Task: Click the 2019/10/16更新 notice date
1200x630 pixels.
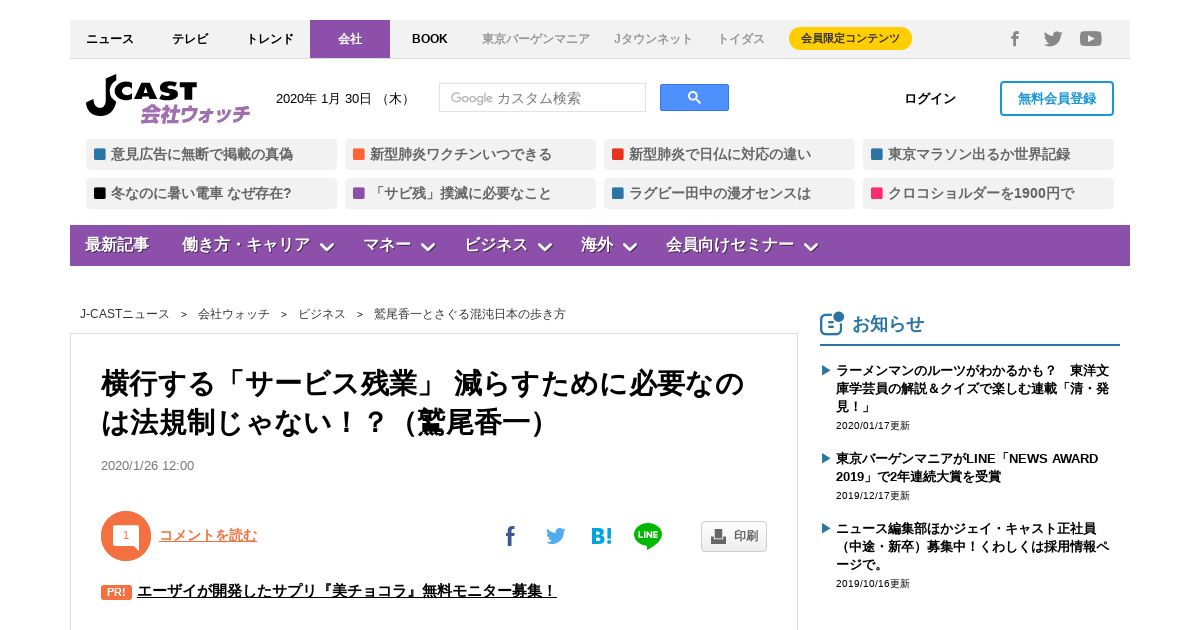Action: 873,584
